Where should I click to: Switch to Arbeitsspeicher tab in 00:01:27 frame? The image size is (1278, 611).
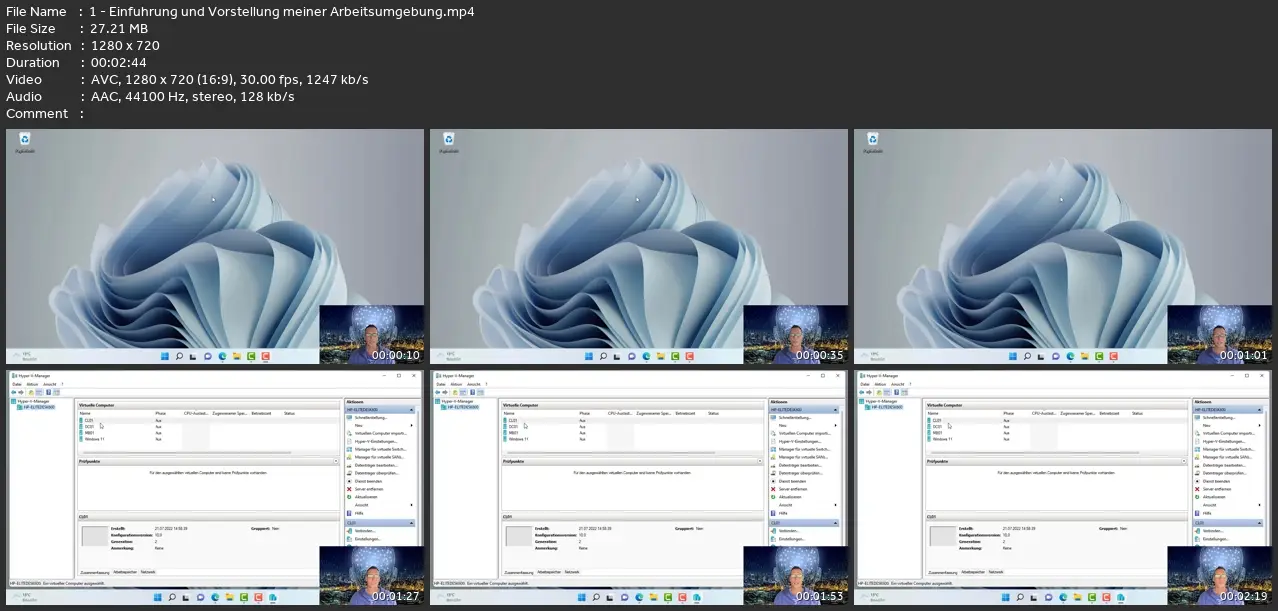pyautogui.click(x=125, y=572)
